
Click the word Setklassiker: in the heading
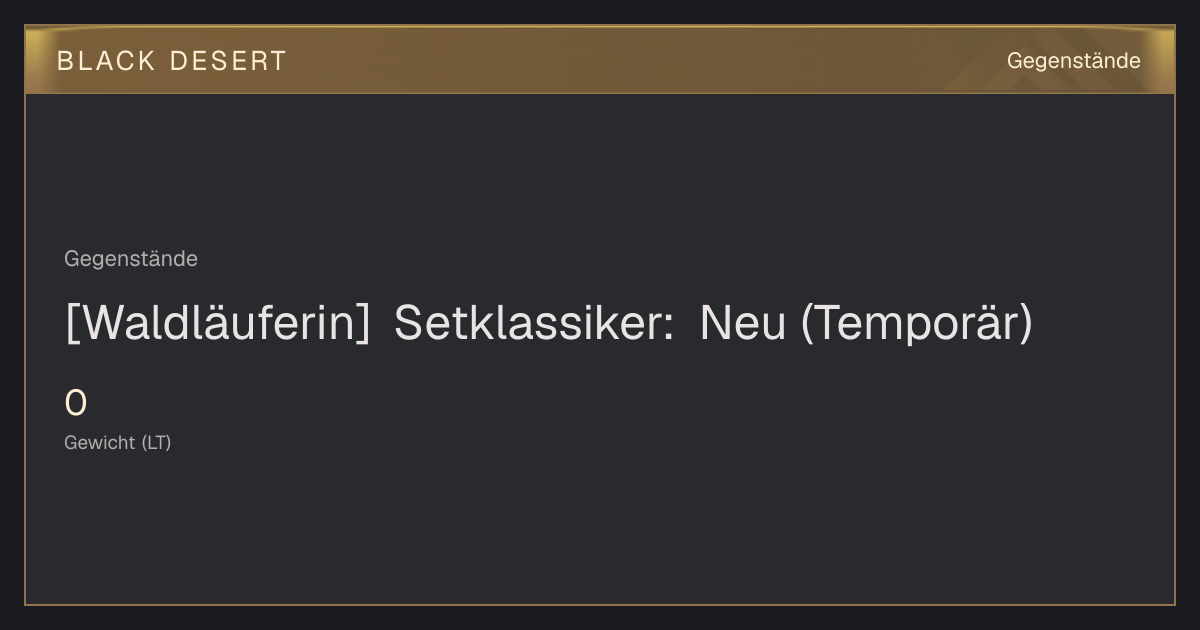(534, 324)
